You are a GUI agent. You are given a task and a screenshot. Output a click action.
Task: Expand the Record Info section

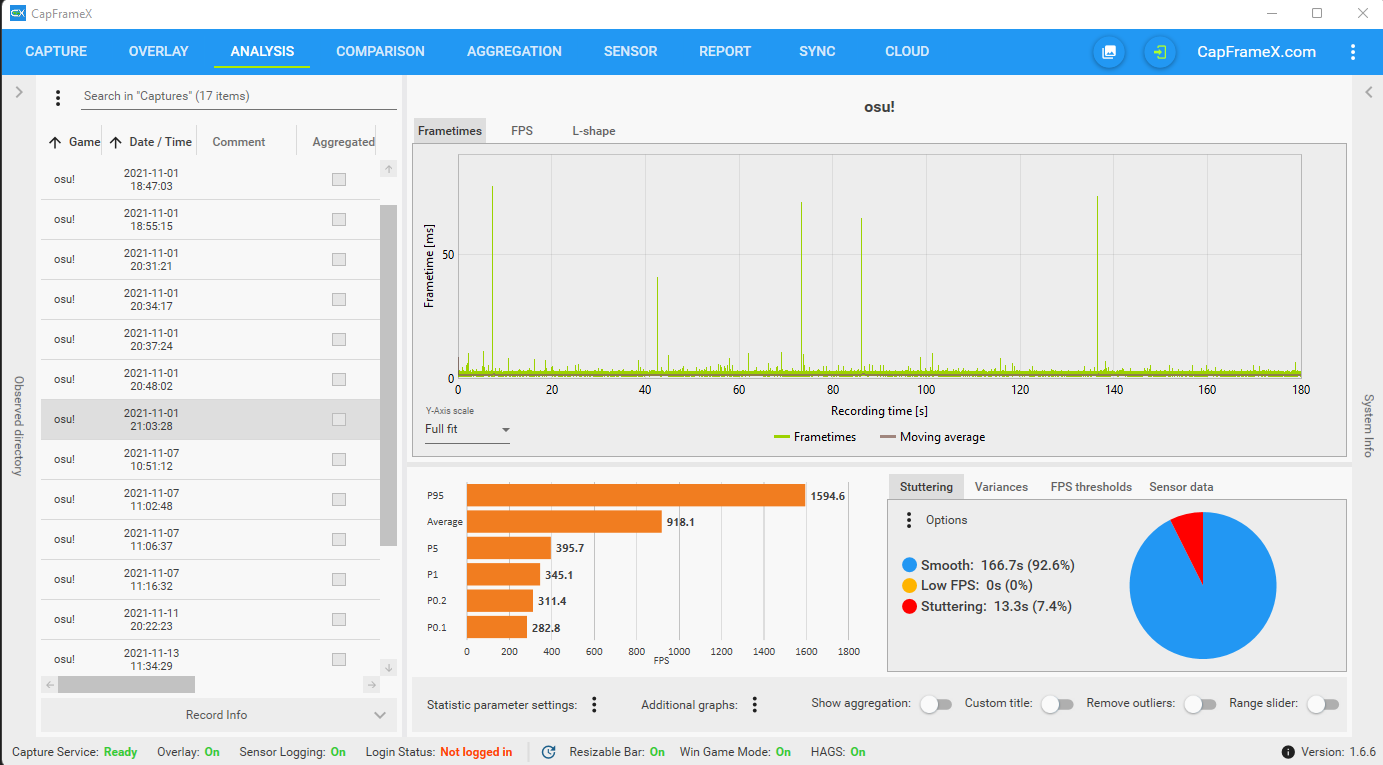point(217,715)
